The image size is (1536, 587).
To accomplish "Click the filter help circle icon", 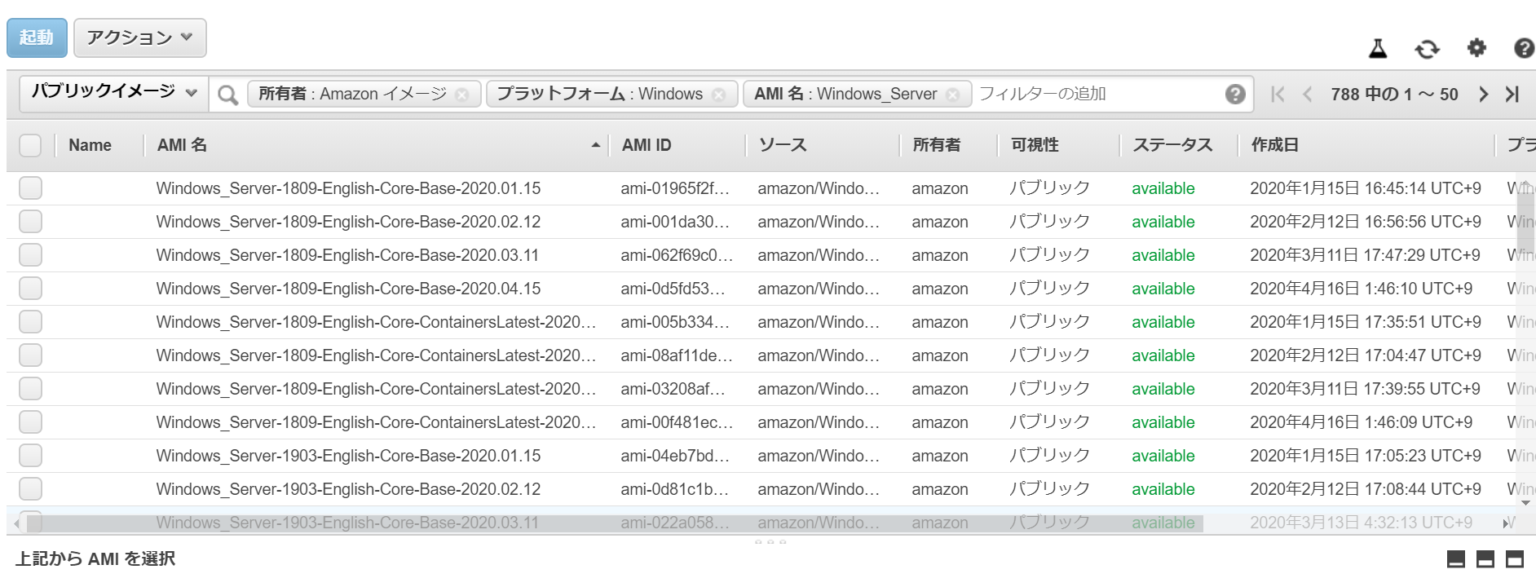I will [1235, 95].
